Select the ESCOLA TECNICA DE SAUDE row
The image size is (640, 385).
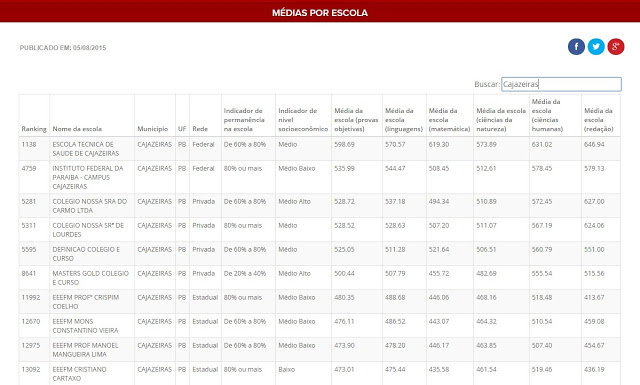(x=320, y=149)
